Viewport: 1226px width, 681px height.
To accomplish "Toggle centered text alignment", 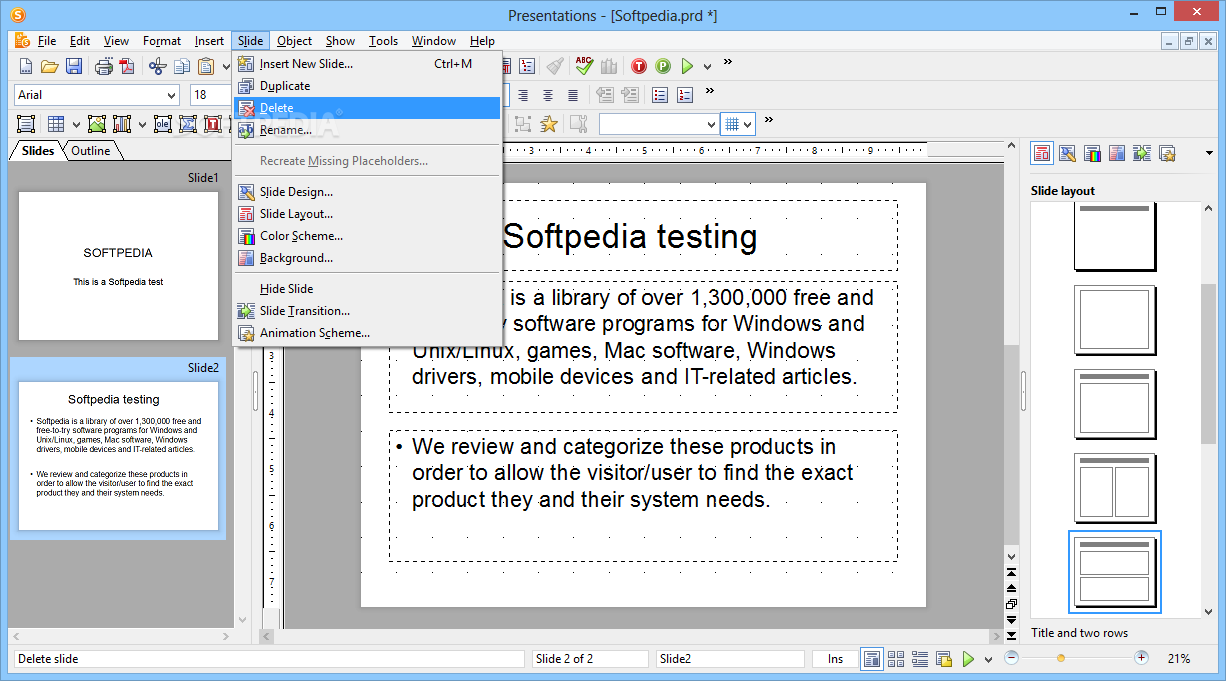I will click(548, 95).
